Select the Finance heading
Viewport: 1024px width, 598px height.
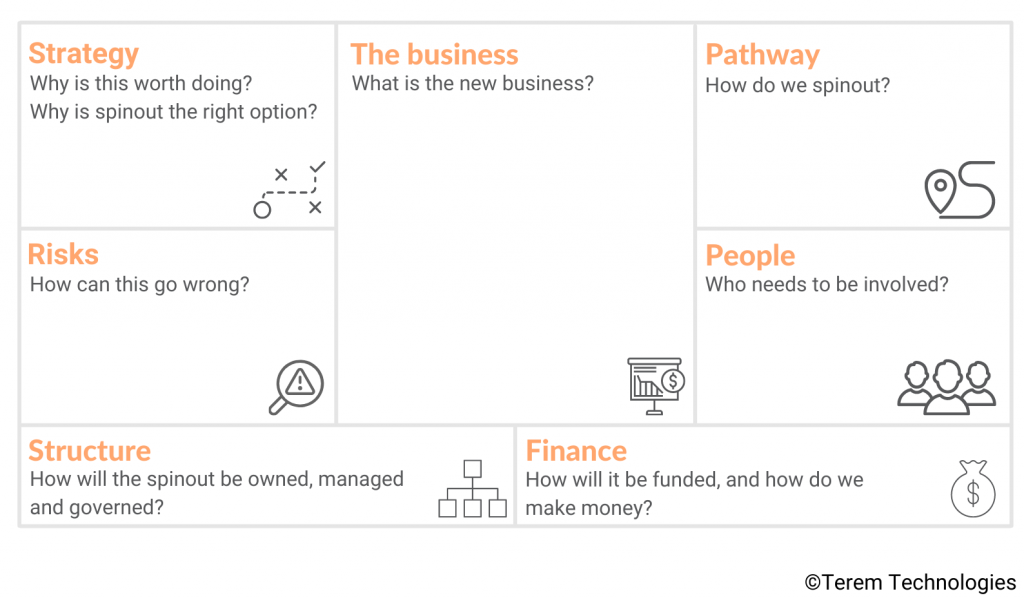(576, 450)
